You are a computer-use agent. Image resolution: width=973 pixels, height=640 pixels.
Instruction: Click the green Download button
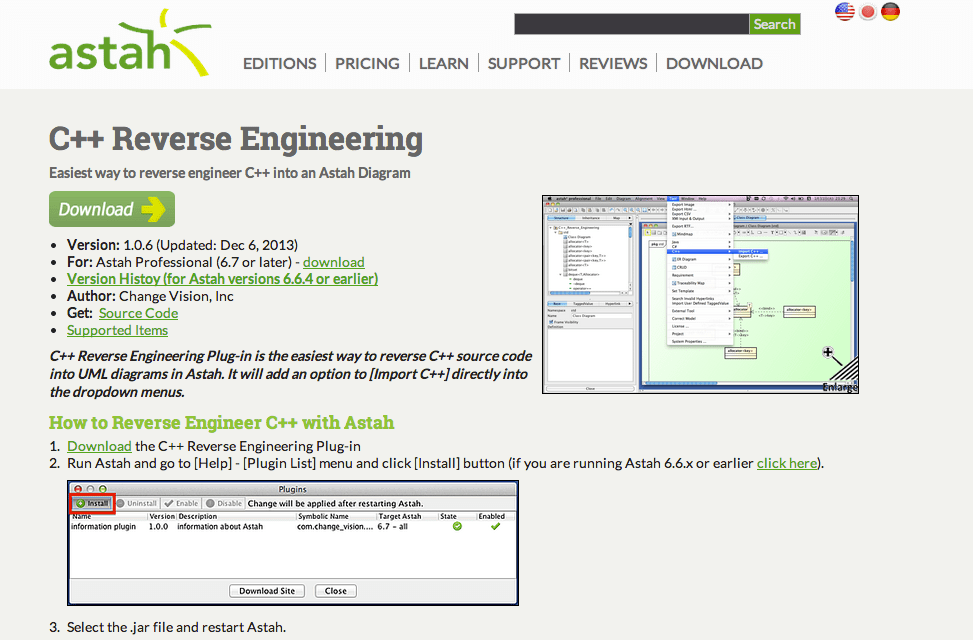(111, 209)
